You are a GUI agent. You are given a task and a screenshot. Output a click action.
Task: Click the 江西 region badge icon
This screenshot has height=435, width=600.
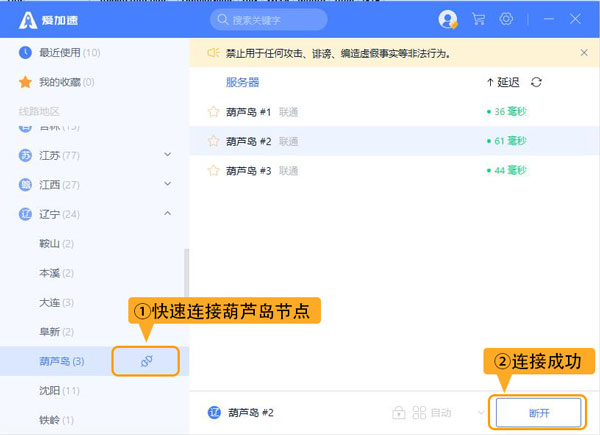point(25,185)
